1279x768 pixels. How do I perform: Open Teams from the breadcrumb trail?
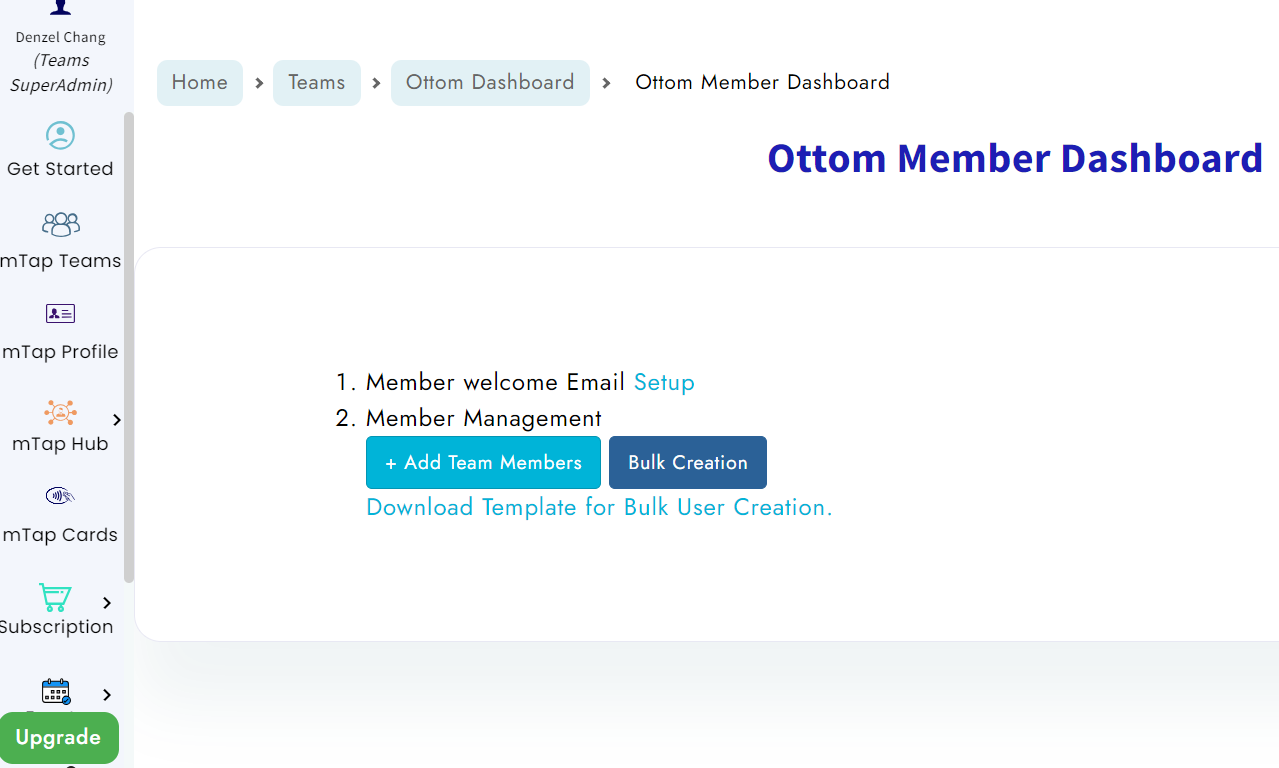point(316,82)
